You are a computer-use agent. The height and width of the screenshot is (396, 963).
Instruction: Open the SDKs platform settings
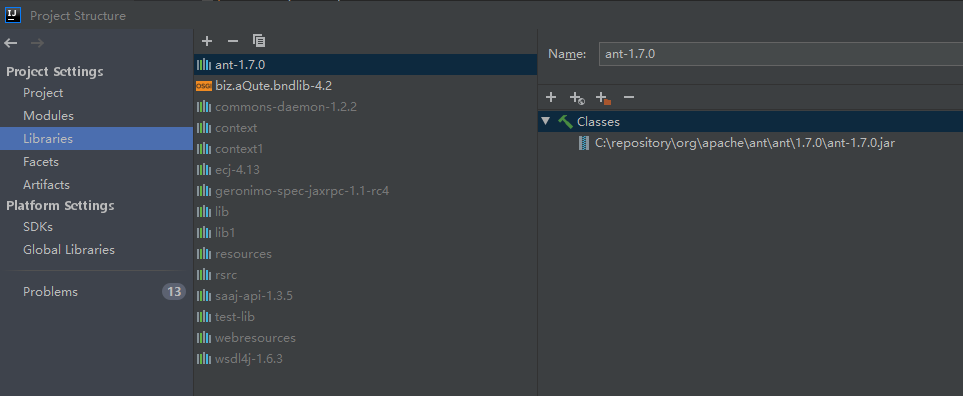(38, 227)
